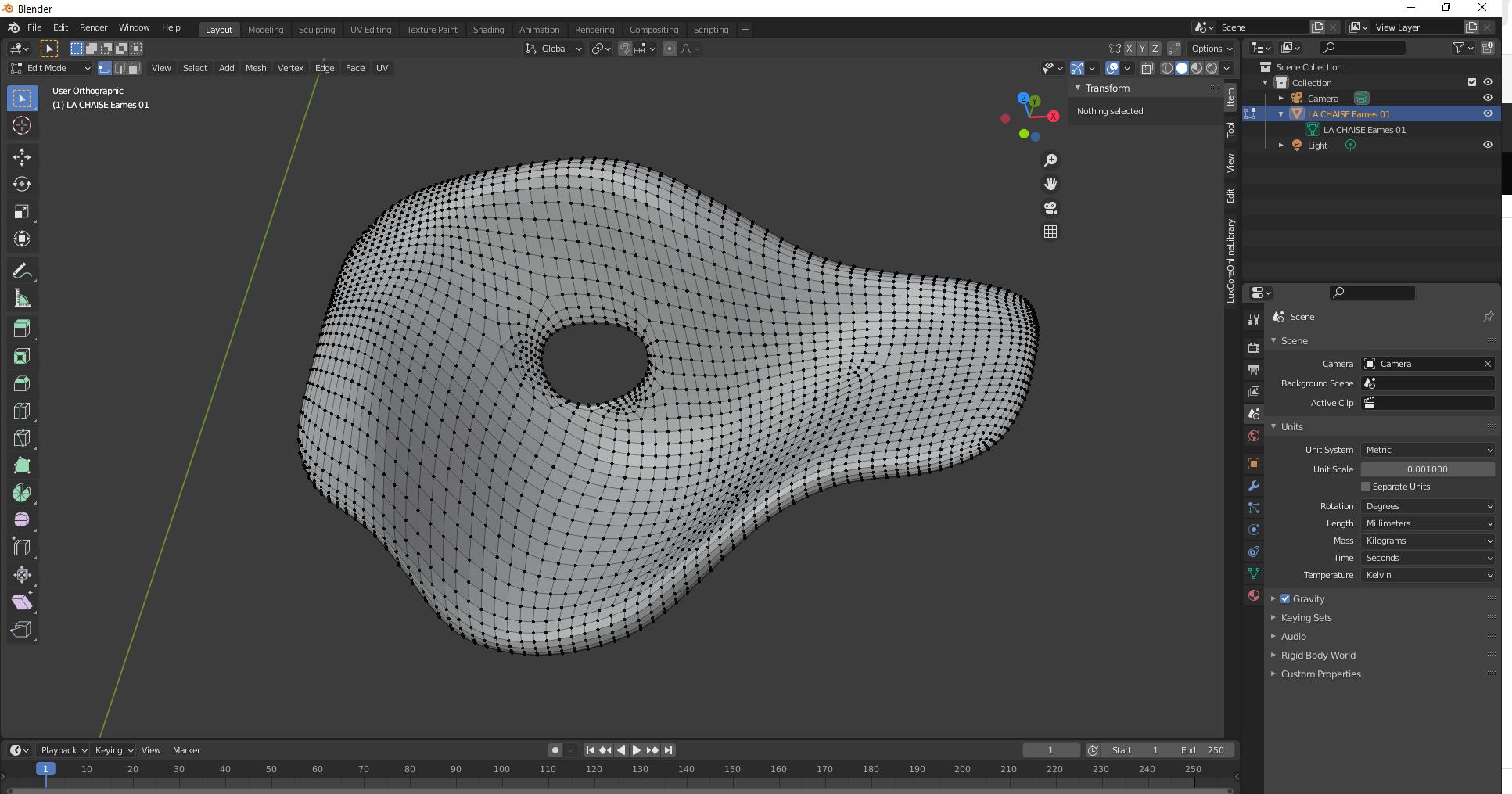Uncheck the Collection checkbox in the outliner
The width and height of the screenshot is (1512, 794).
pyautogui.click(x=1471, y=82)
